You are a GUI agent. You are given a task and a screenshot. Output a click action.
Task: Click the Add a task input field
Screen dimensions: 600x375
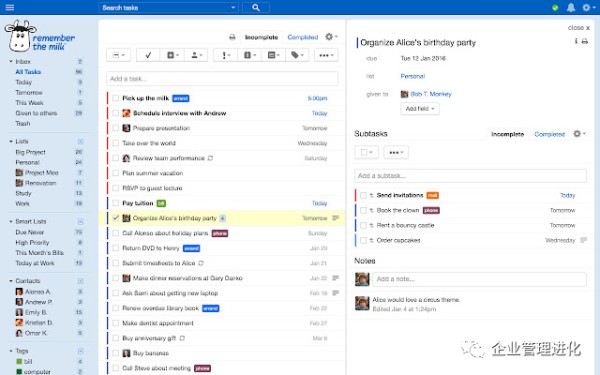[x=222, y=79]
